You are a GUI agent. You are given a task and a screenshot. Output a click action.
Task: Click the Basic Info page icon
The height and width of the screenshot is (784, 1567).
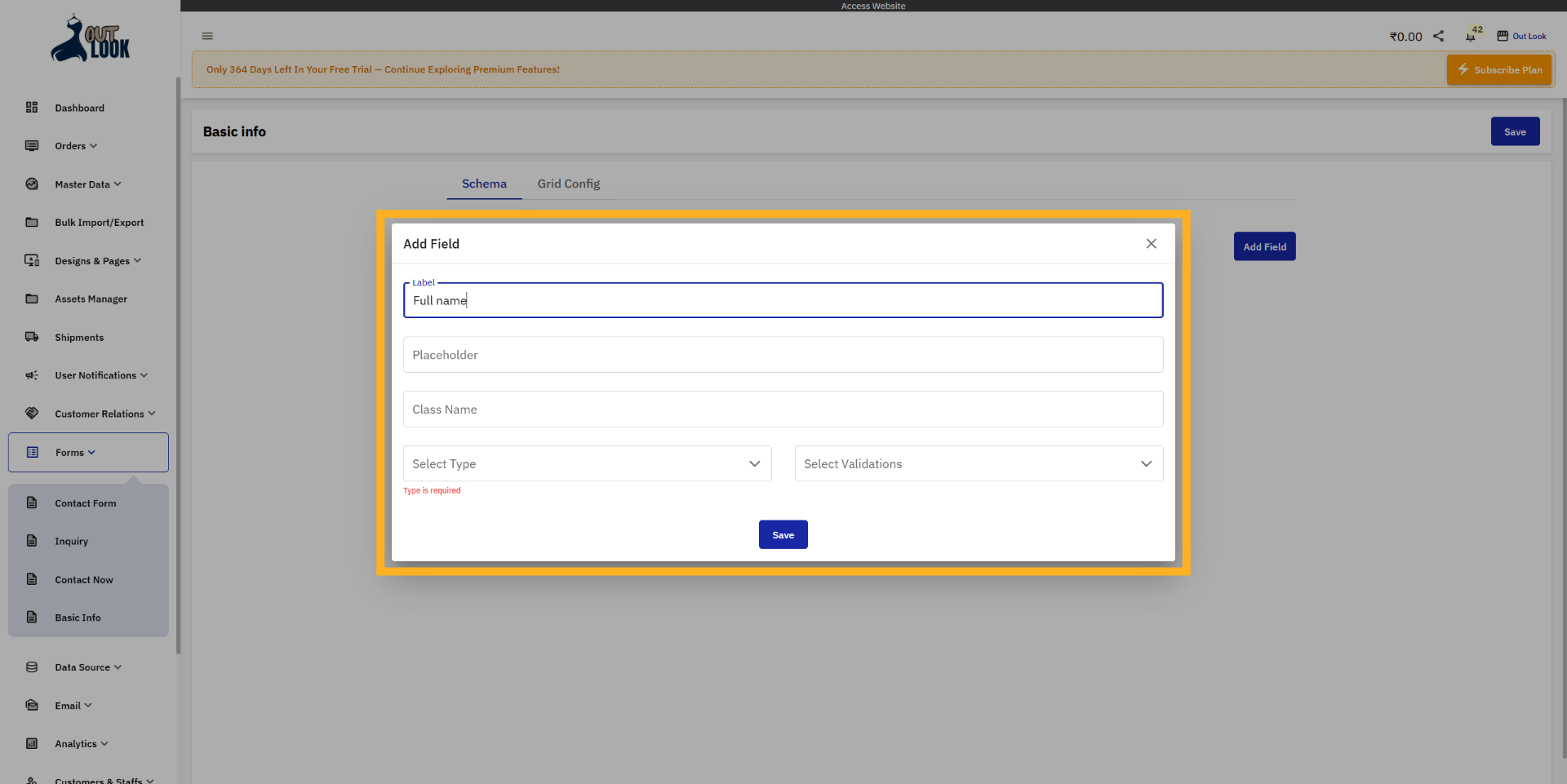(x=31, y=617)
